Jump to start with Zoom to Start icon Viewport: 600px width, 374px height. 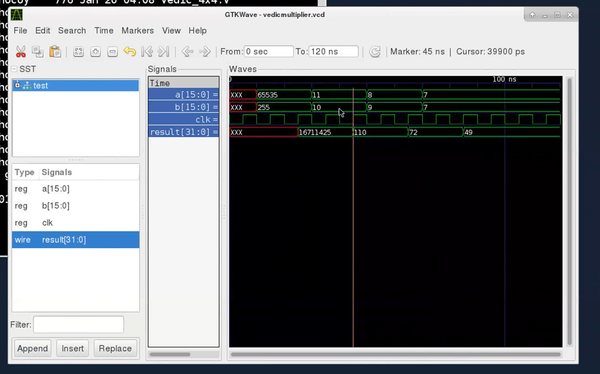pos(147,51)
